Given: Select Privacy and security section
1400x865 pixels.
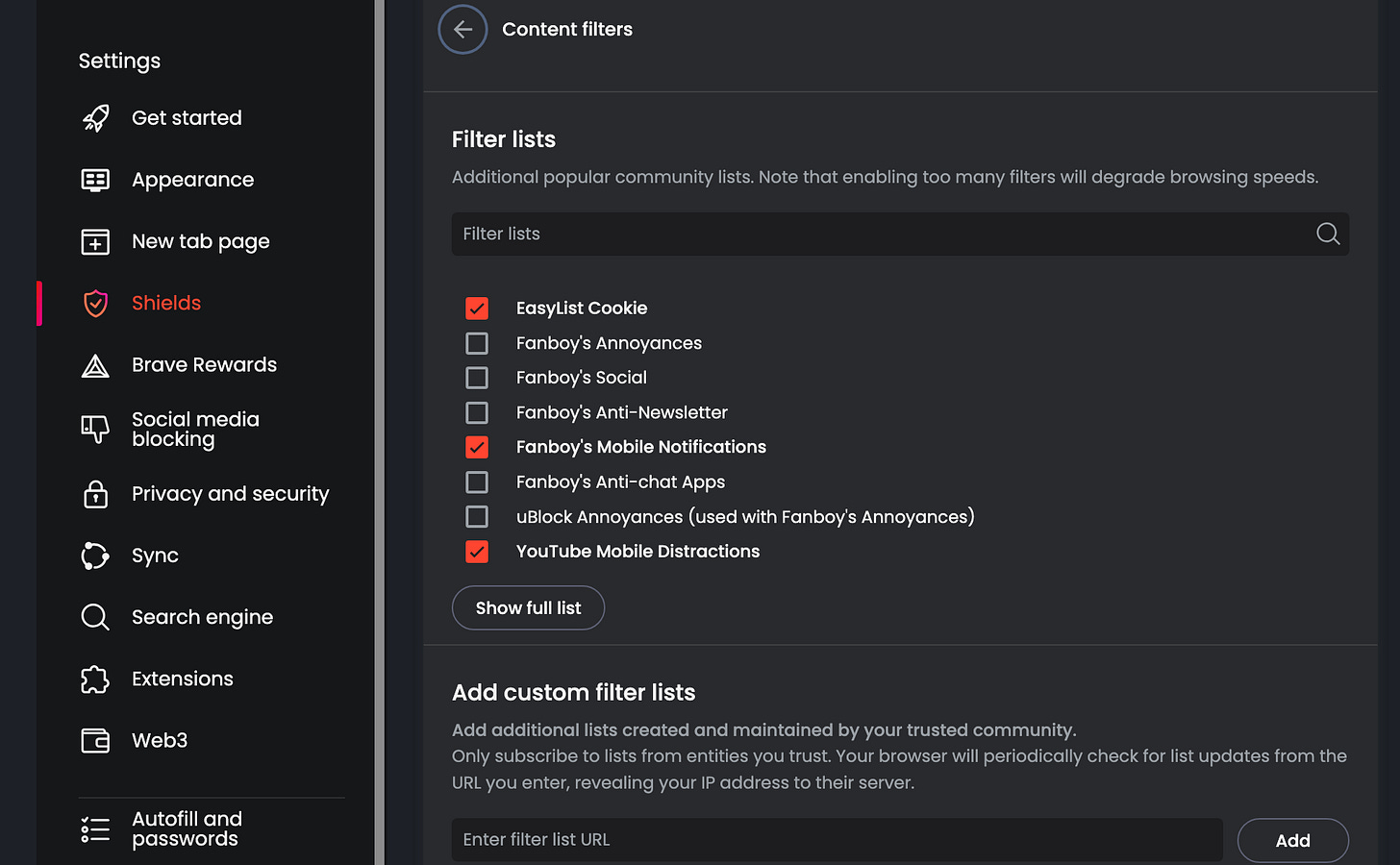Looking at the screenshot, I should [x=230, y=494].
